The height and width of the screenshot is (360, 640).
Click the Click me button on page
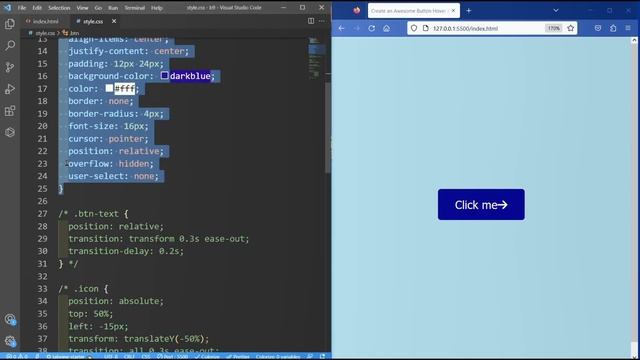point(481,204)
